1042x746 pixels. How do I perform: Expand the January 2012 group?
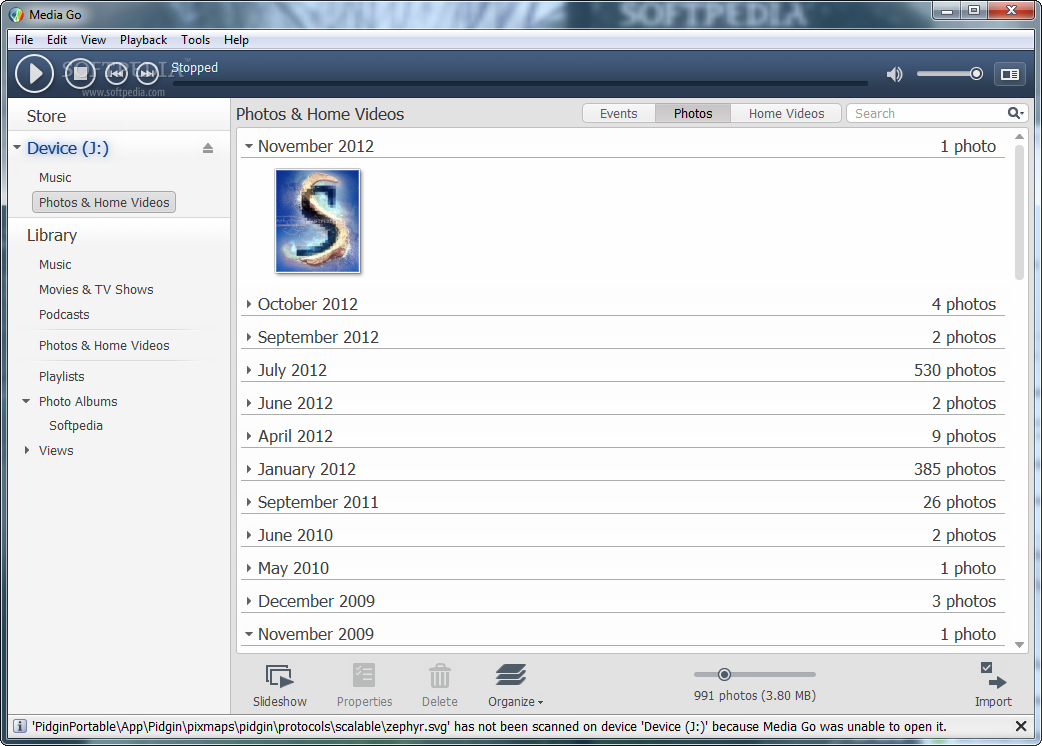(x=249, y=469)
